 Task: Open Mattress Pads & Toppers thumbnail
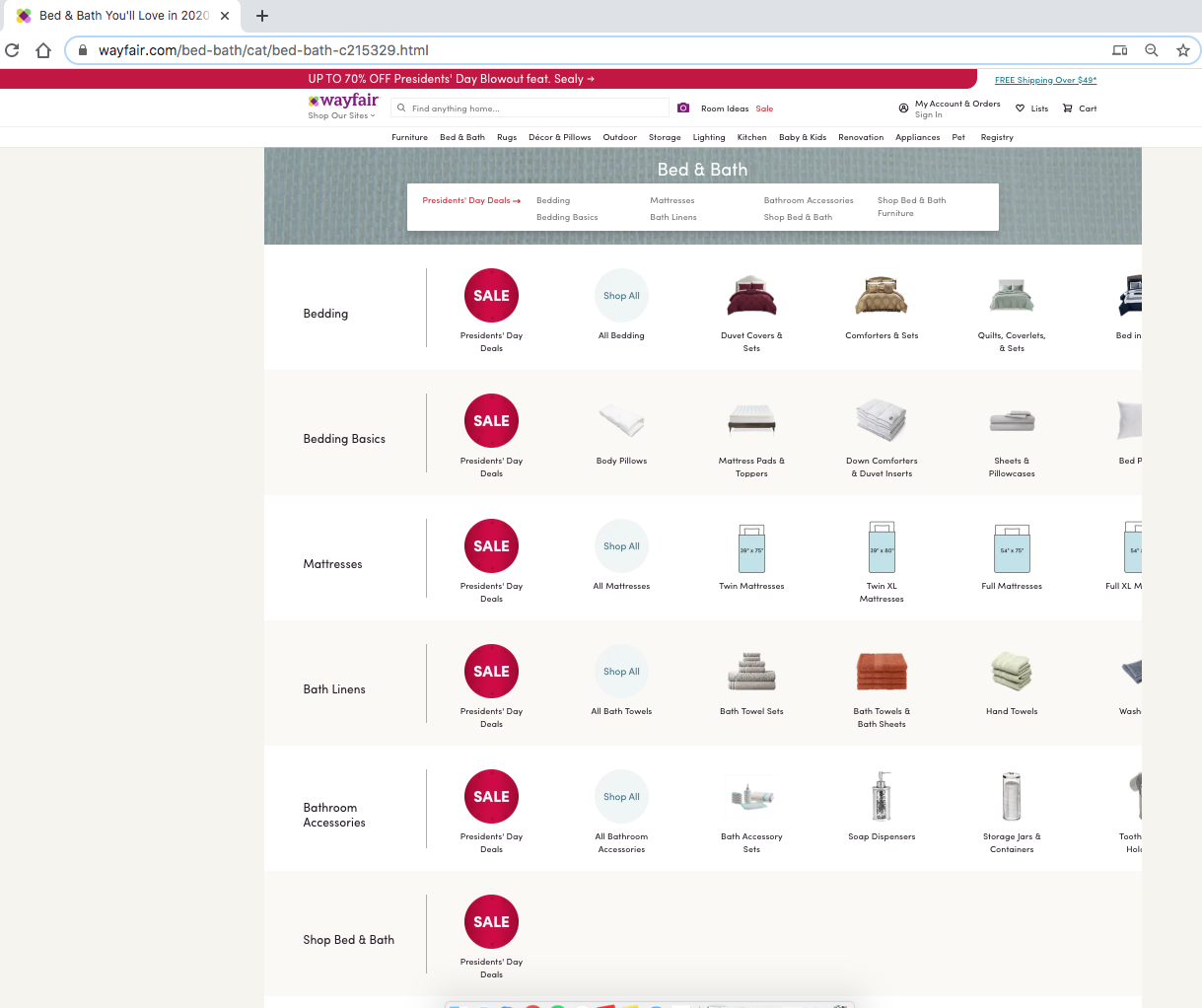pyautogui.click(x=751, y=421)
